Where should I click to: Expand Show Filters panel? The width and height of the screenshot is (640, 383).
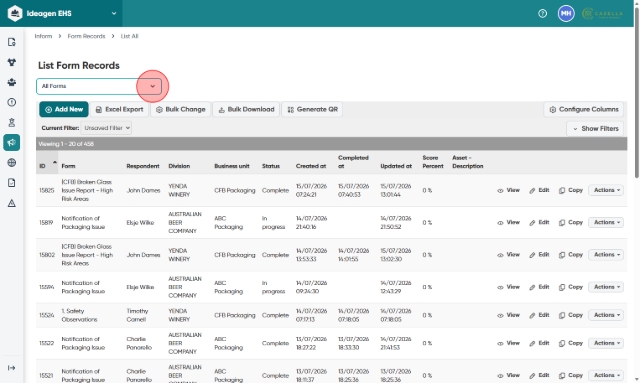(x=595, y=129)
